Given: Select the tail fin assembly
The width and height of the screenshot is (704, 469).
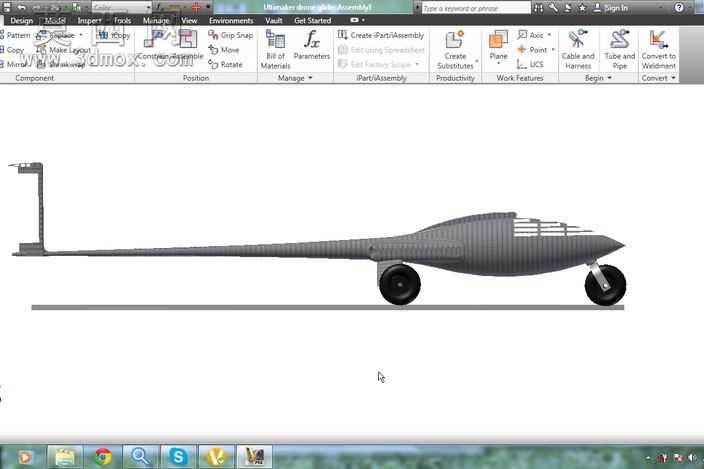Looking at the screenshot, I should point(30,209).
